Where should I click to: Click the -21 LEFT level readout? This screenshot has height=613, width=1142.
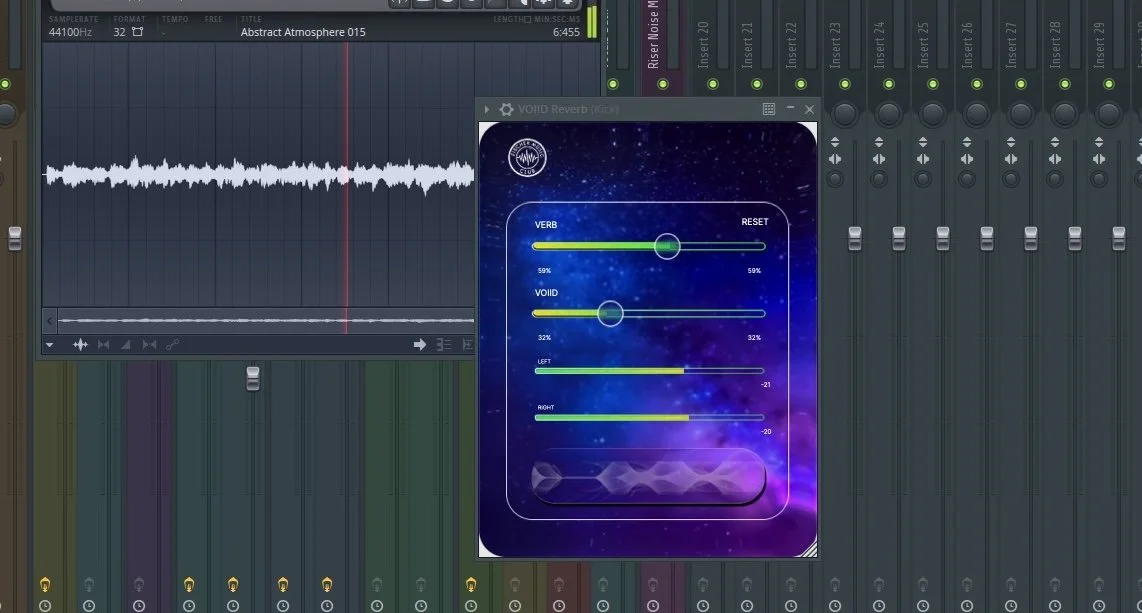[765, 384]
